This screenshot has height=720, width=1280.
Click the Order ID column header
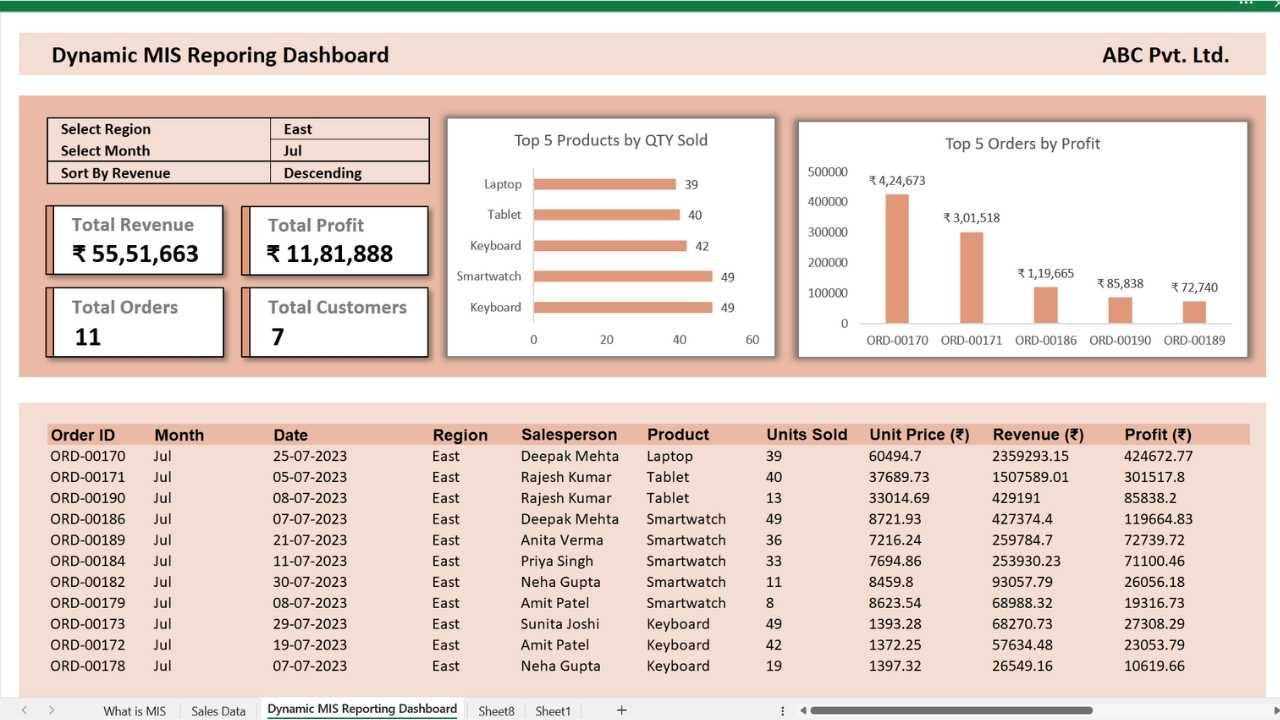[83, 435]
